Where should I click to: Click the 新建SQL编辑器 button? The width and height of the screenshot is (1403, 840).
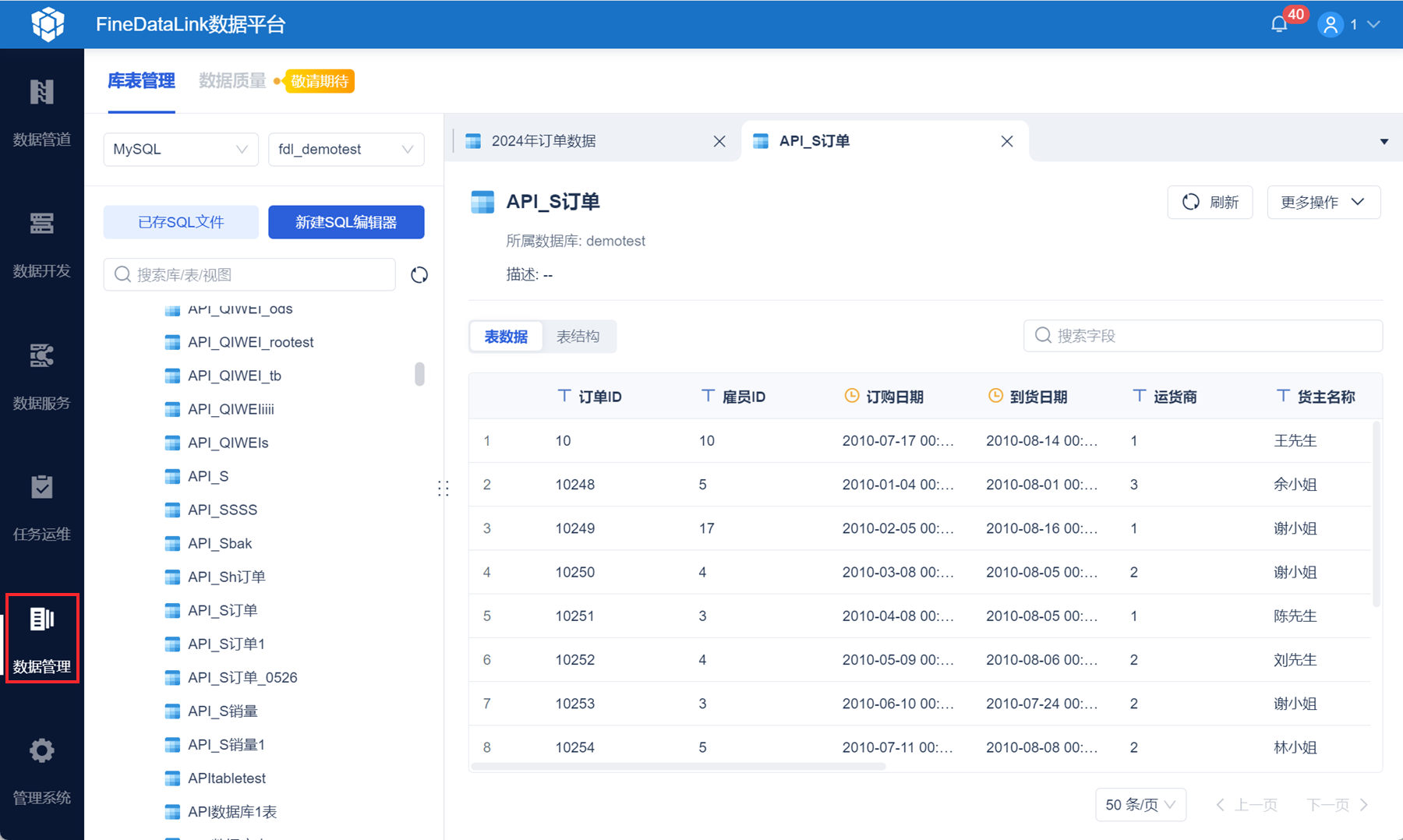pos(346,222)
